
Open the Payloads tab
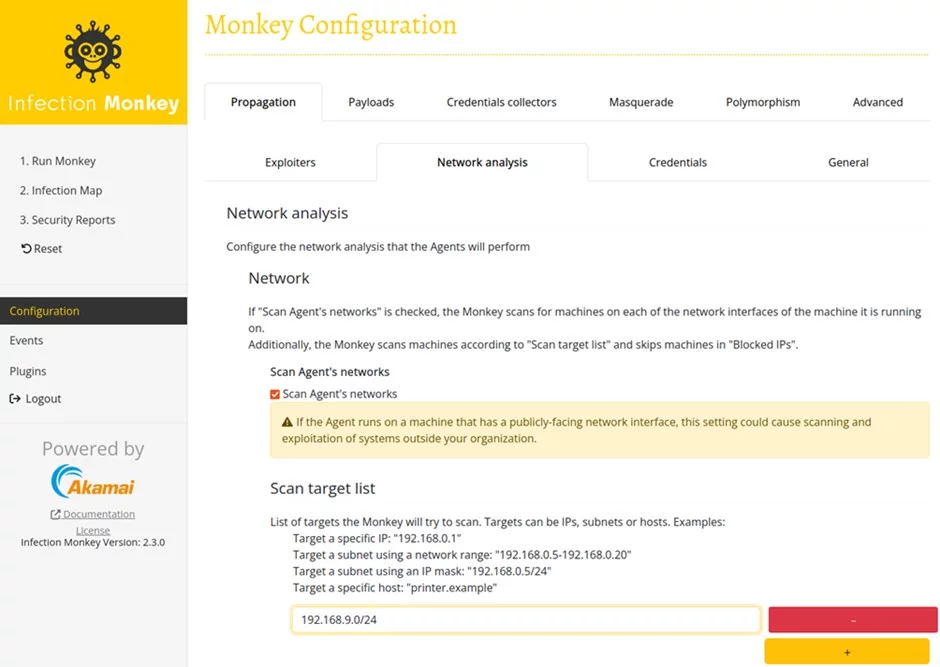[x=371, y=102]
